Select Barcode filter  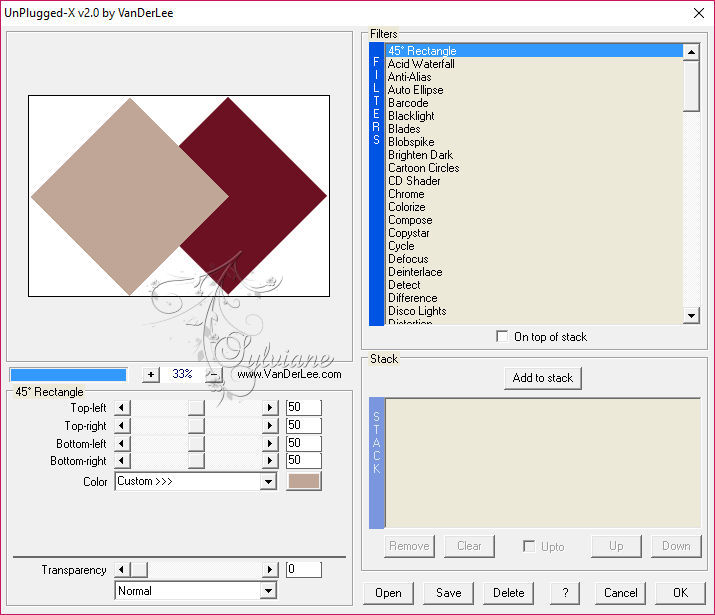(x=534, y=103)
